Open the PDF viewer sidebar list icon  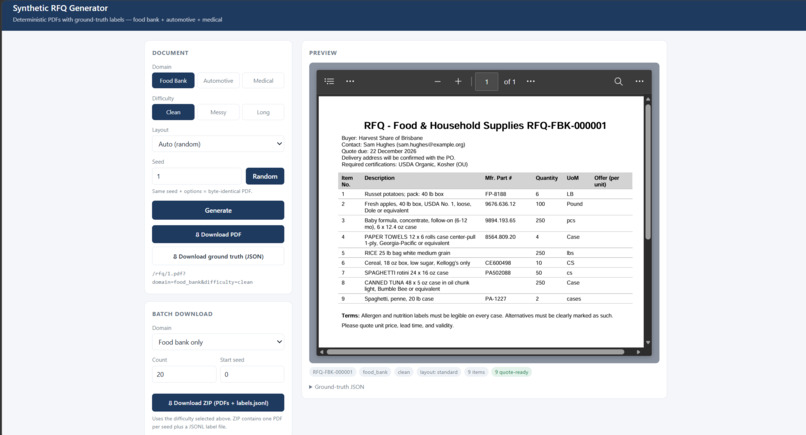pos(329,81)
